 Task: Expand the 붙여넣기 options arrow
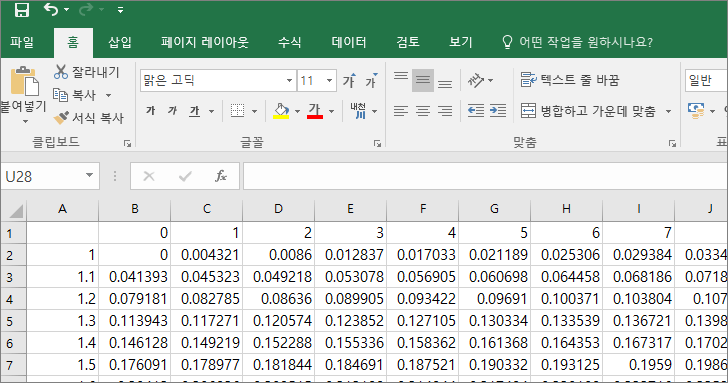25,122
